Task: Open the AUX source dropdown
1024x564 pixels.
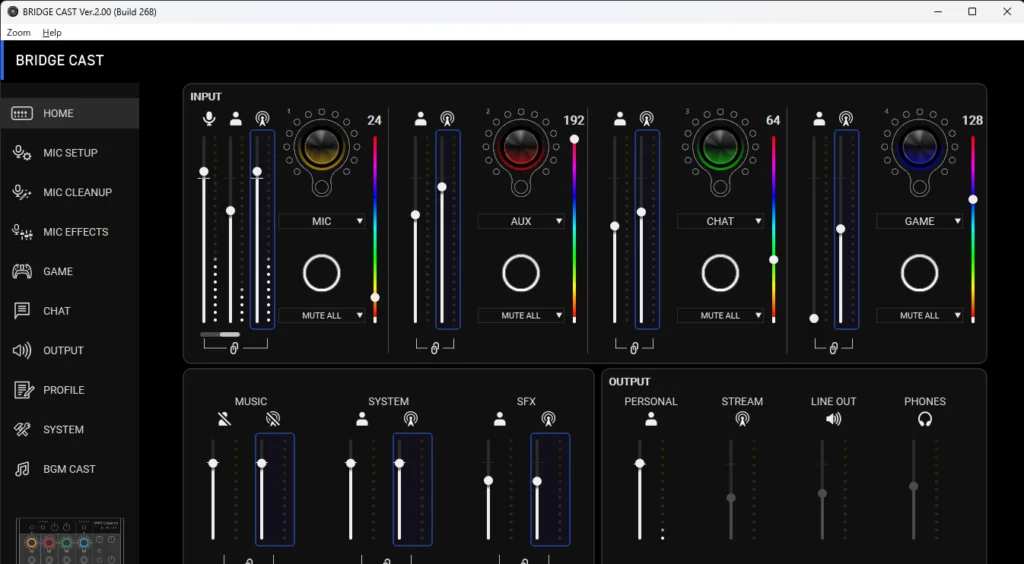Action: click(521, 221)
